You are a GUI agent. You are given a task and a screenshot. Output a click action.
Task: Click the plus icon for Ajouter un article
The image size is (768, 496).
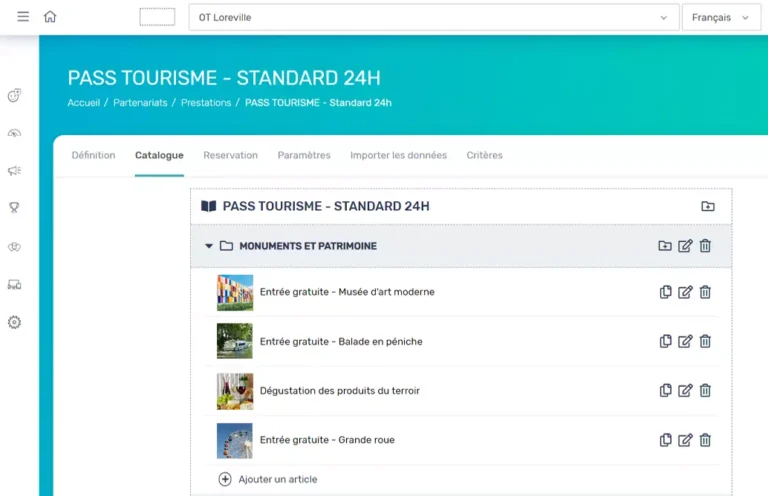click(225, 479)
